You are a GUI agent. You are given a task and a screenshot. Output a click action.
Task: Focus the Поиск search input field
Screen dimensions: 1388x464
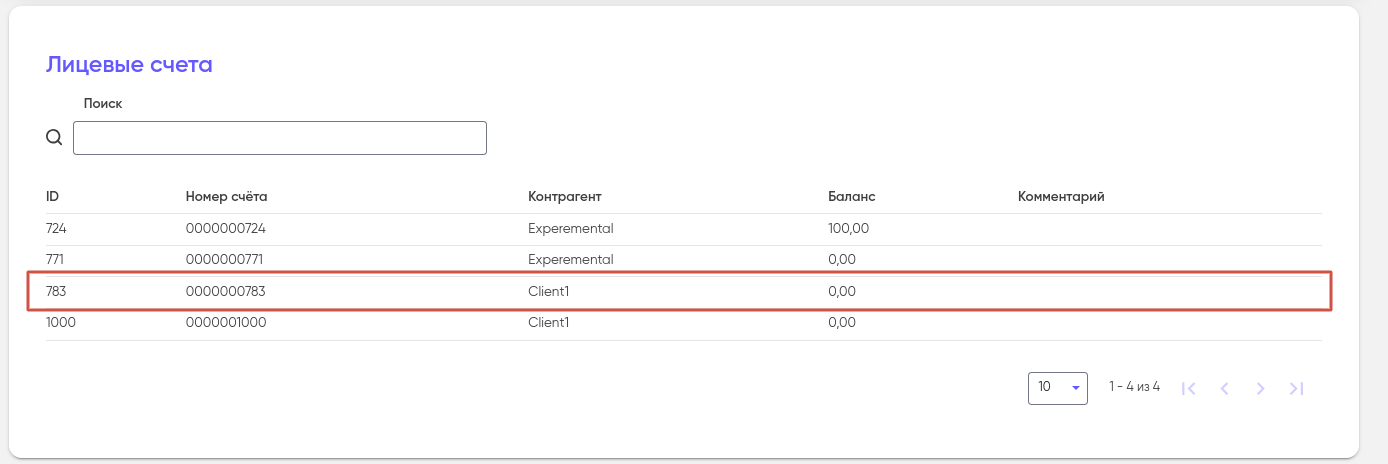[280, 138]
